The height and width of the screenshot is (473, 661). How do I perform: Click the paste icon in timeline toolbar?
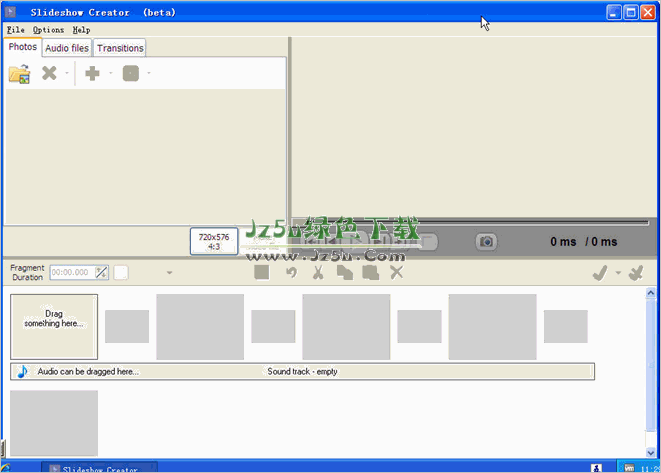(x=371, y=273)
